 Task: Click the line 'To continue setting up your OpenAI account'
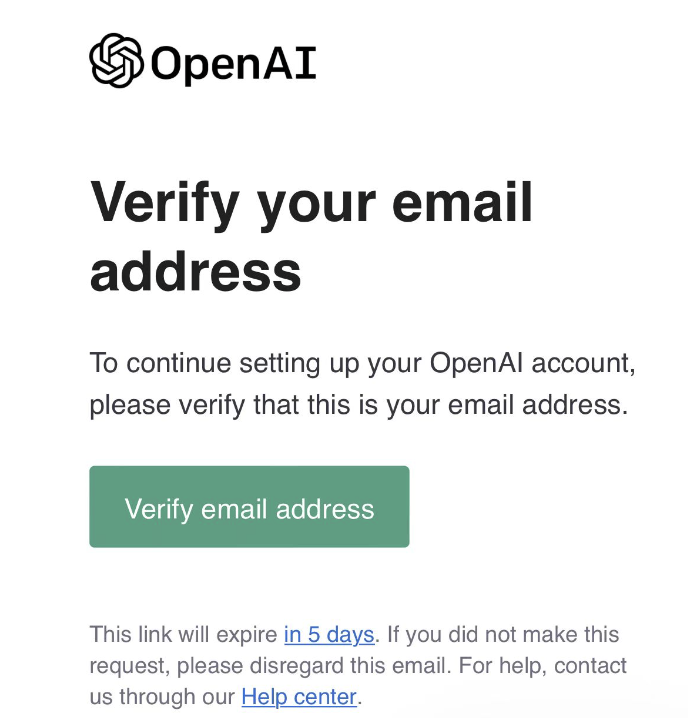362,364
